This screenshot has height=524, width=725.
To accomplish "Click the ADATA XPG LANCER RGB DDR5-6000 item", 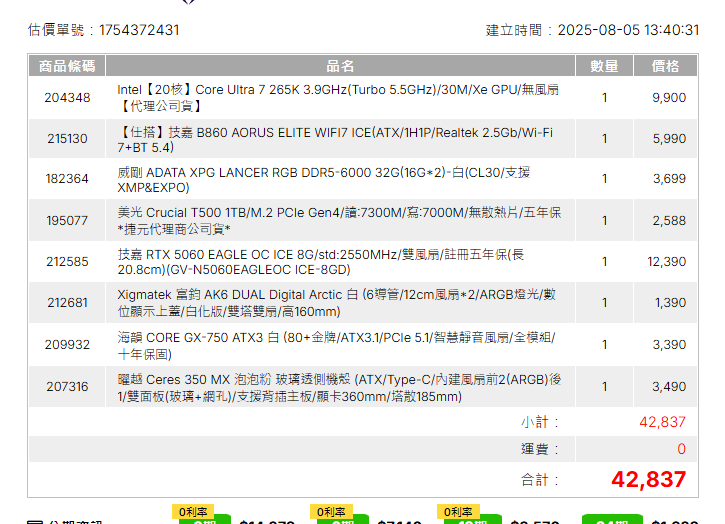I will click(x=324, y=180).
